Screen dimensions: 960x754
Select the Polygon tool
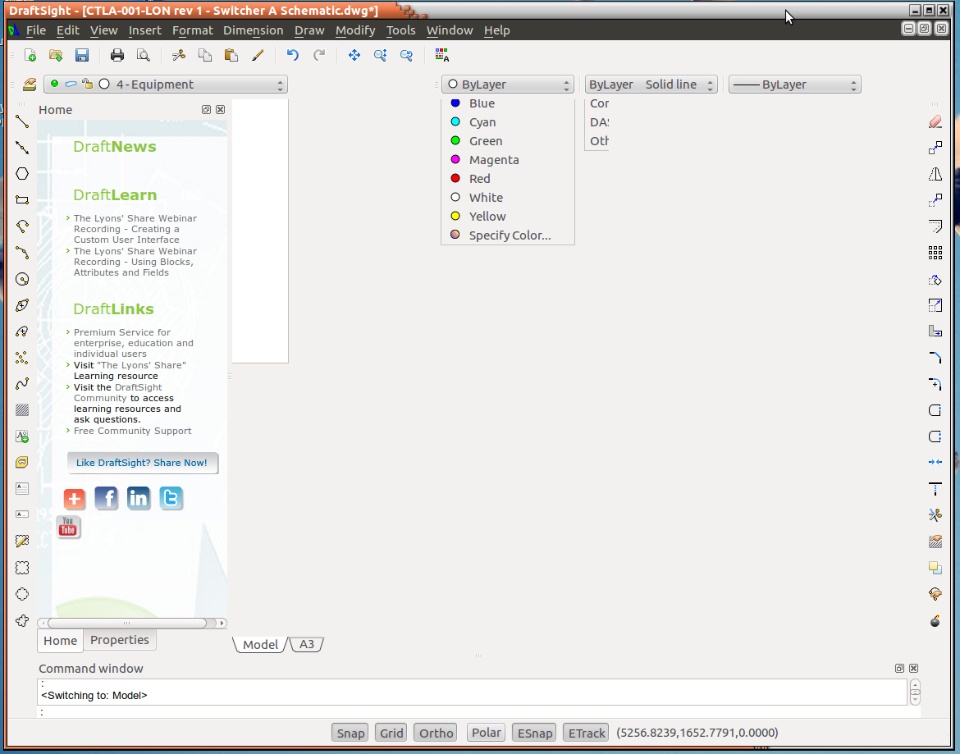pos(22,174)
